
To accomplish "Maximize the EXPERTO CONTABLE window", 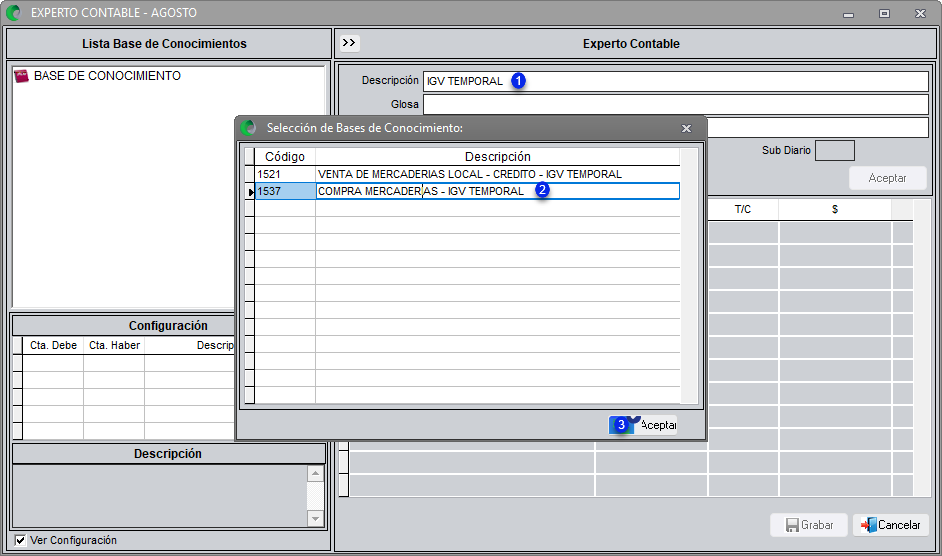I will 884,13.
